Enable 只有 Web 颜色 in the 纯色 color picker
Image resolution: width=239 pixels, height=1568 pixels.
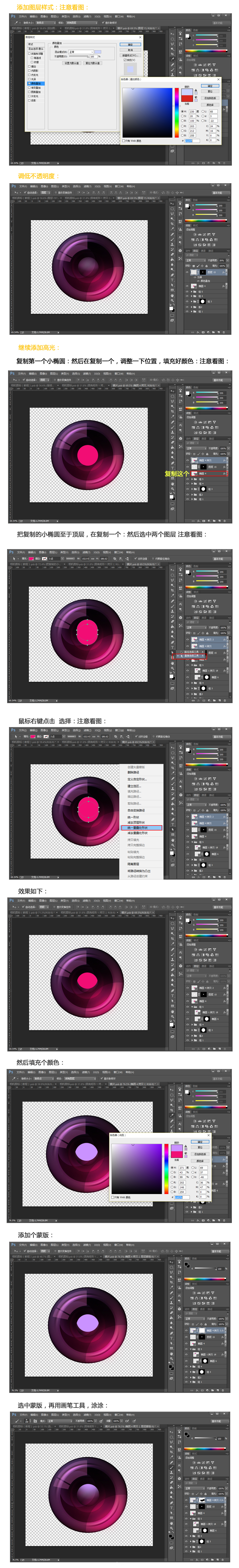pyautogui.click(x=113, y=1197)
